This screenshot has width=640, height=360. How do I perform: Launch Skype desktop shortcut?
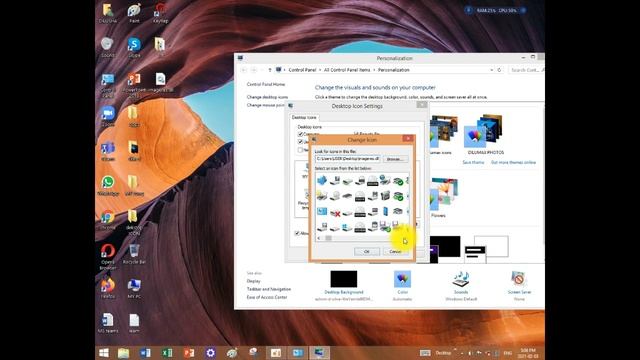(x=134, y=47)
